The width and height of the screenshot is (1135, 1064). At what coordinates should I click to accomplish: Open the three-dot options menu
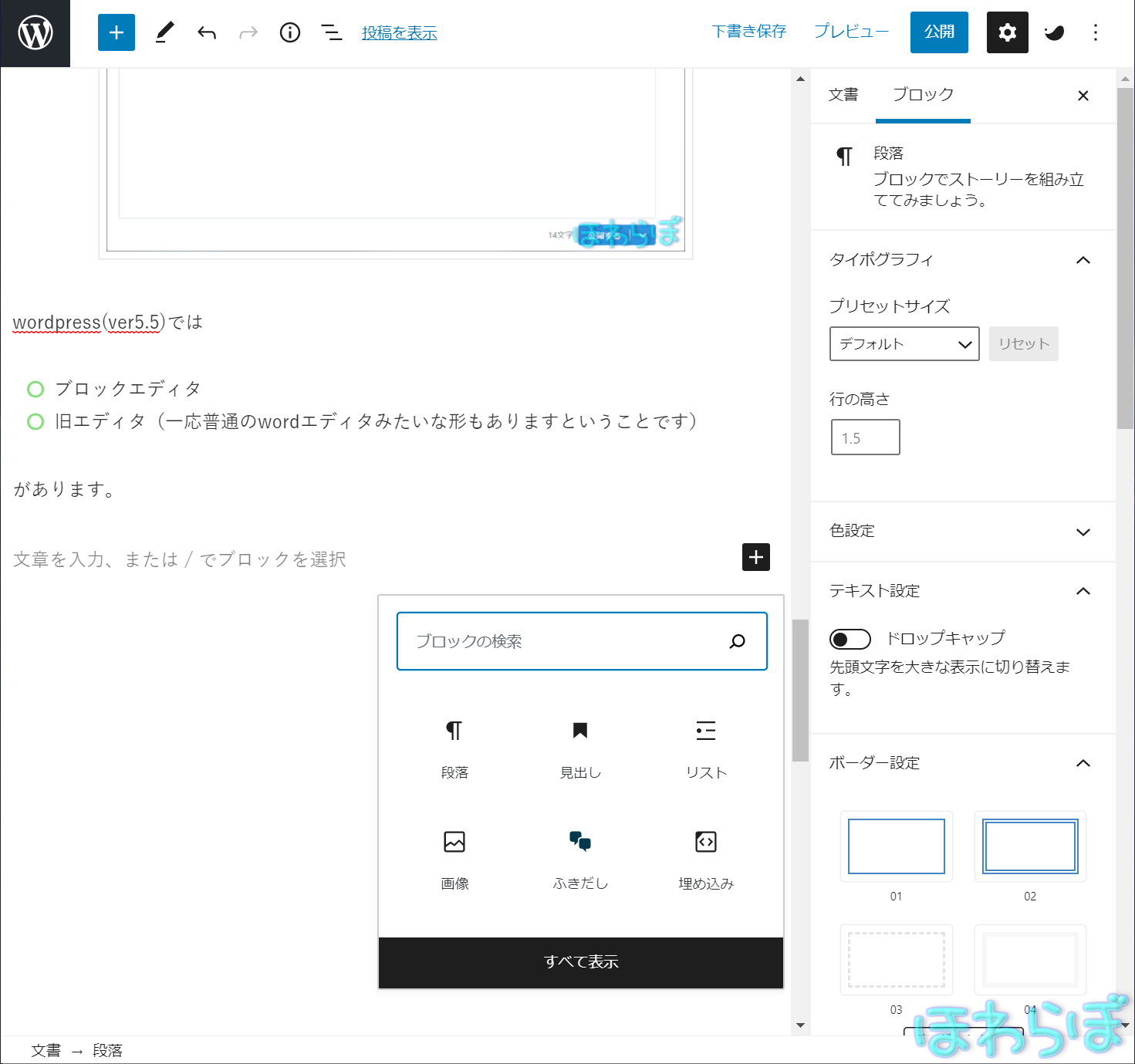click(x=1095, y=32)
